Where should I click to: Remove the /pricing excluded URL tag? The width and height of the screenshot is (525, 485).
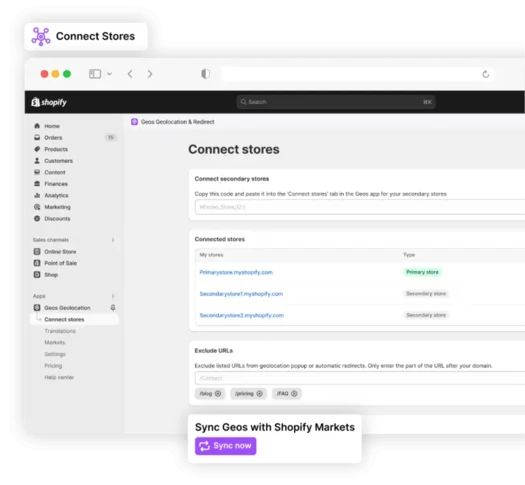tap(259, 394)
